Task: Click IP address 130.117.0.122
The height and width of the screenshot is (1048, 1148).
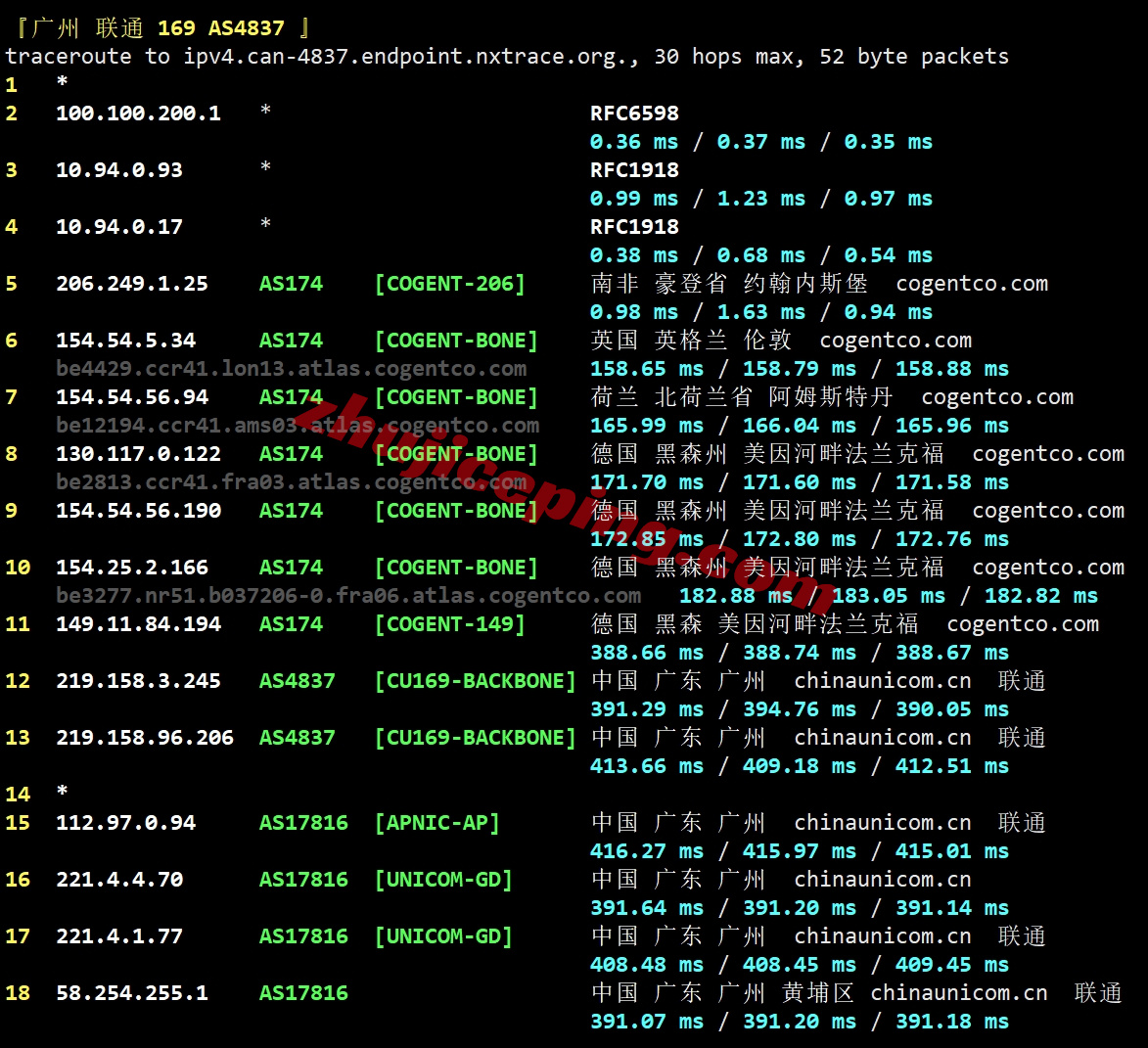Action: [x=138, y=454]
